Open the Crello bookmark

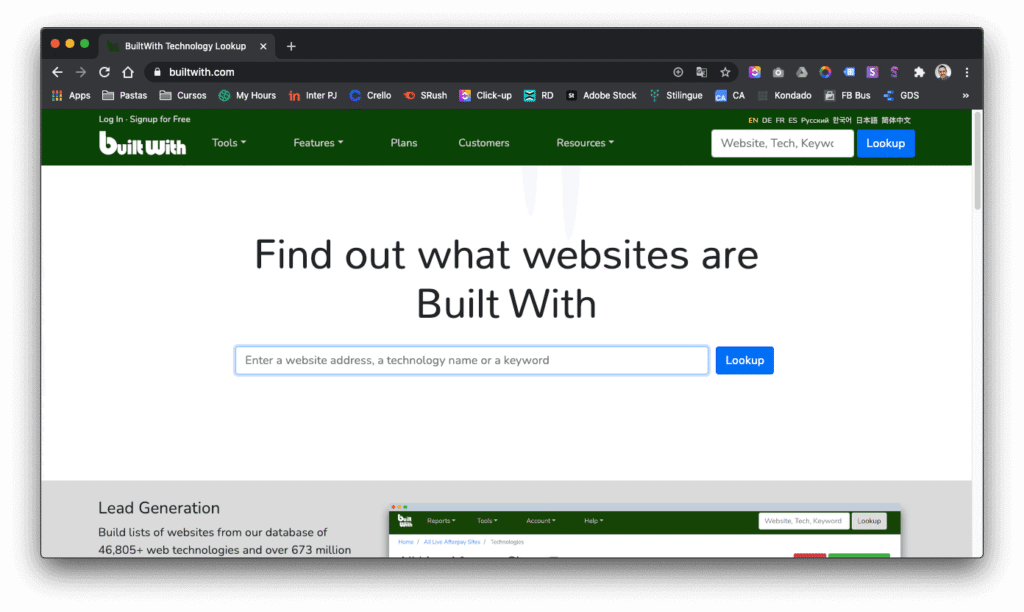(x=370, y=95)
